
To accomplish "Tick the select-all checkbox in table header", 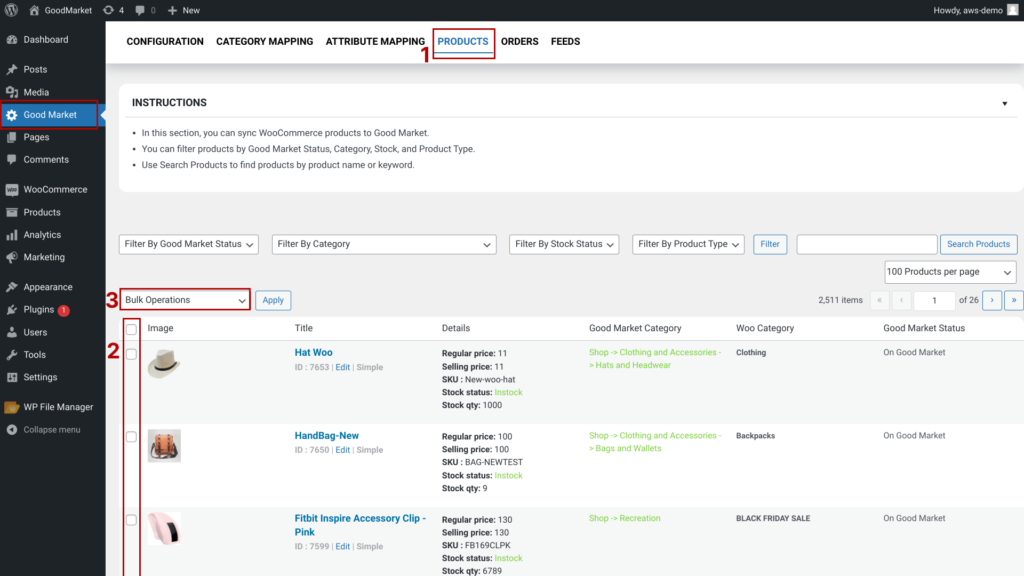I will [x=131, y=329].
